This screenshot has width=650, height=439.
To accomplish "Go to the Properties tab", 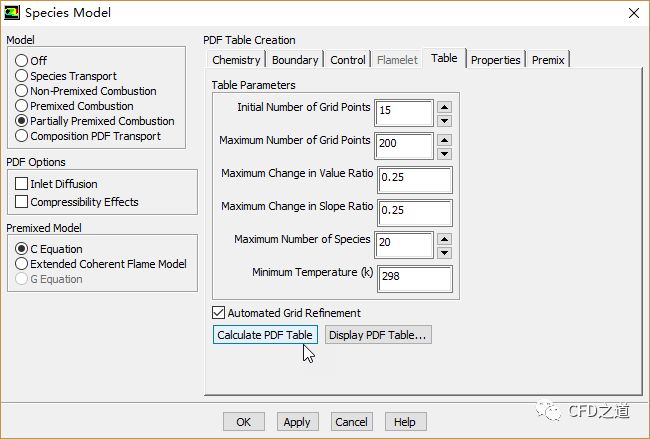I will (x=496, y=60).
